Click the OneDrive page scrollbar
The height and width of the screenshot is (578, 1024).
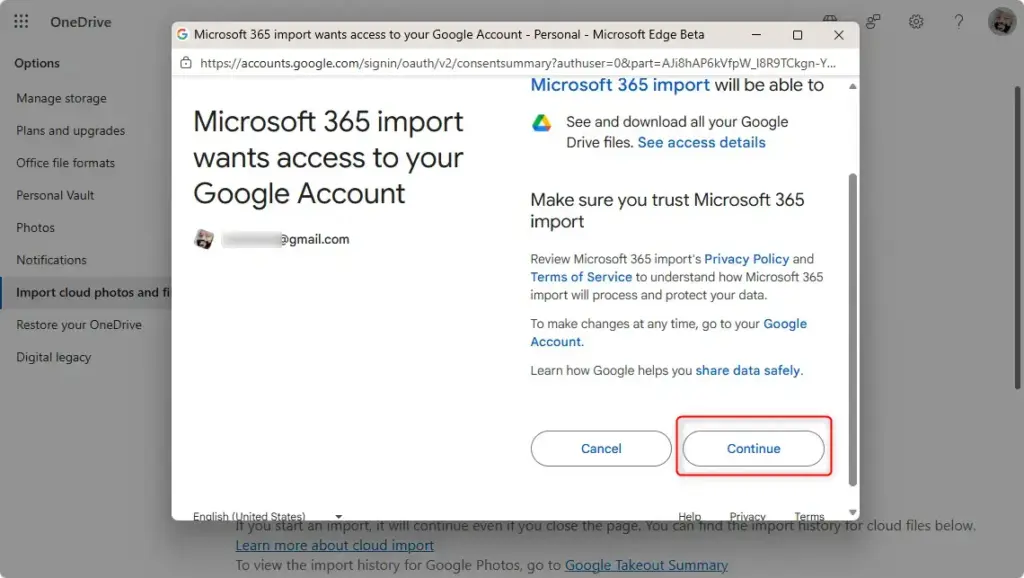point(1017,238)
